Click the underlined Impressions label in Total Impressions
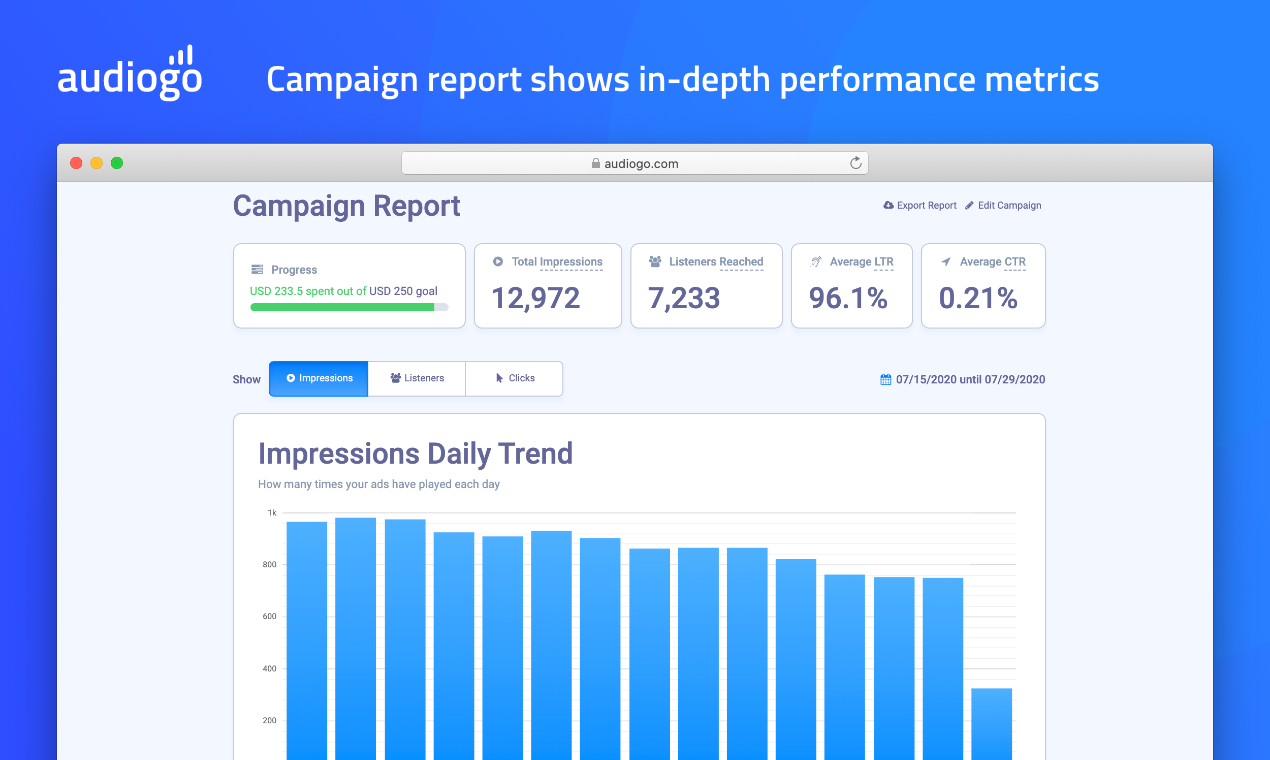This screenshot has height=760, width=1270. click(571, 262)
